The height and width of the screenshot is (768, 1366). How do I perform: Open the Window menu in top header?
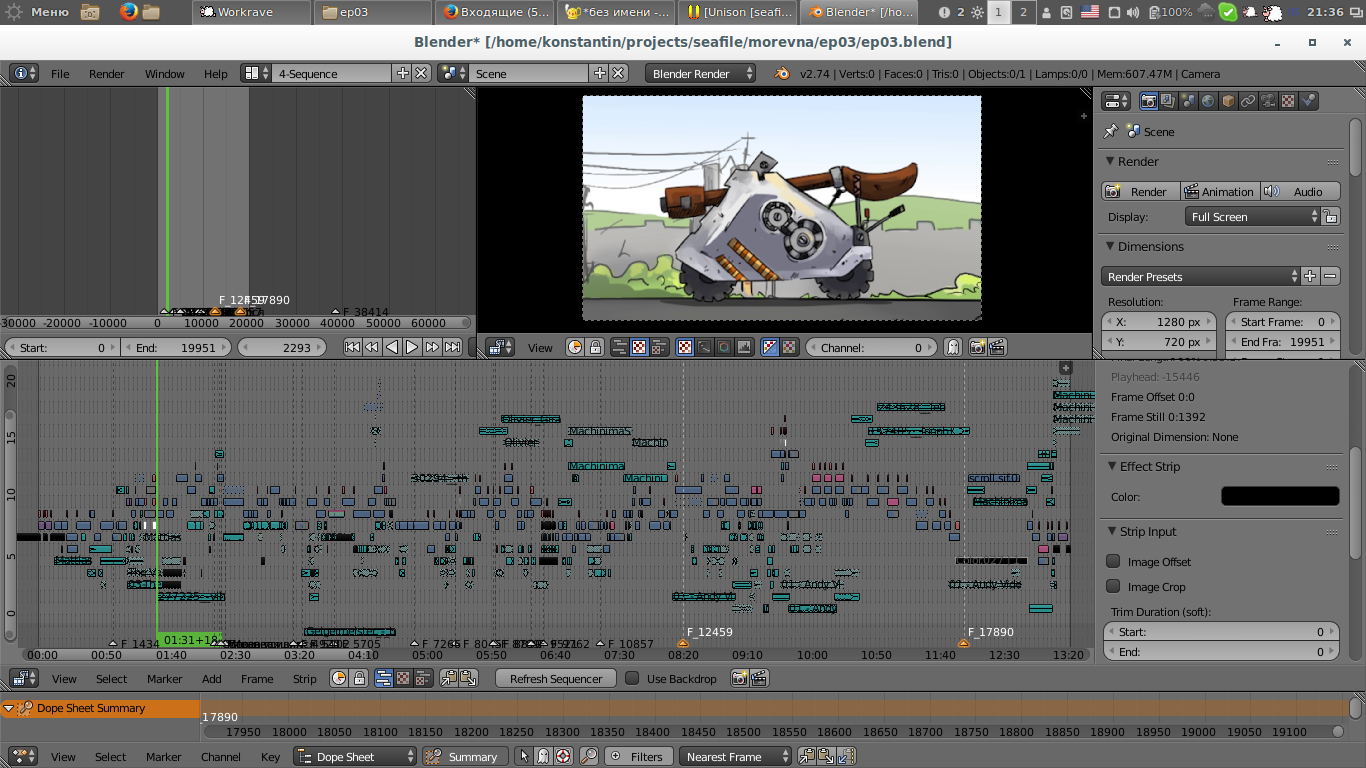[x=164, y=73]
